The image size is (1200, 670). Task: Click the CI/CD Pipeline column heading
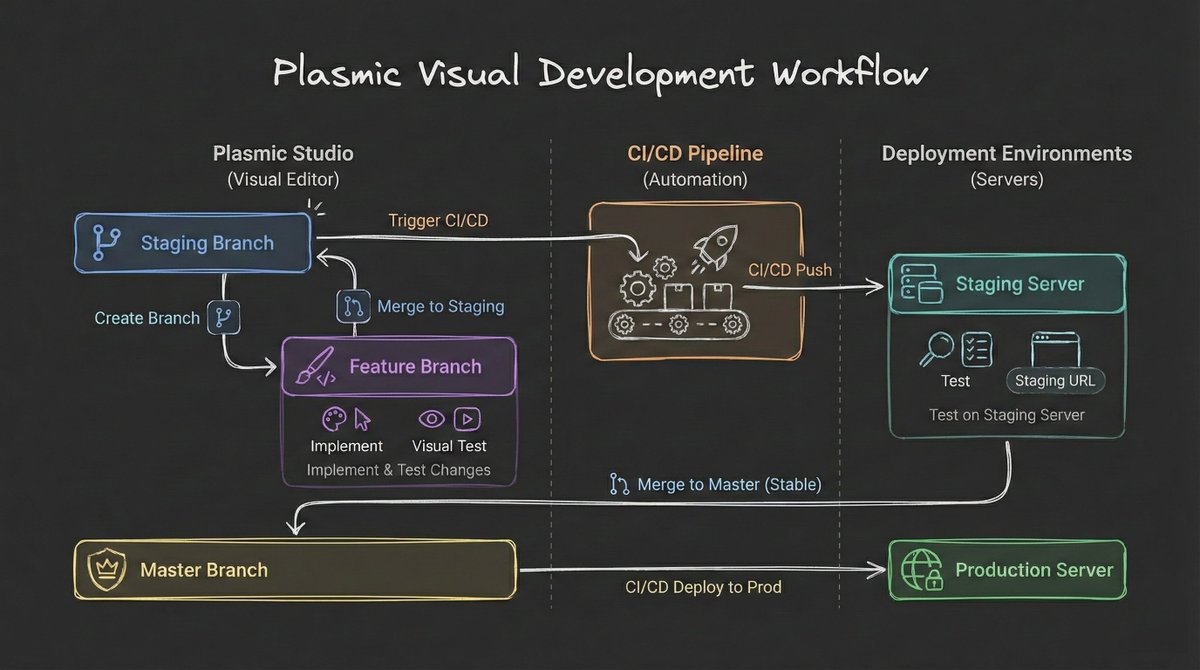click(x=696, y=154)
